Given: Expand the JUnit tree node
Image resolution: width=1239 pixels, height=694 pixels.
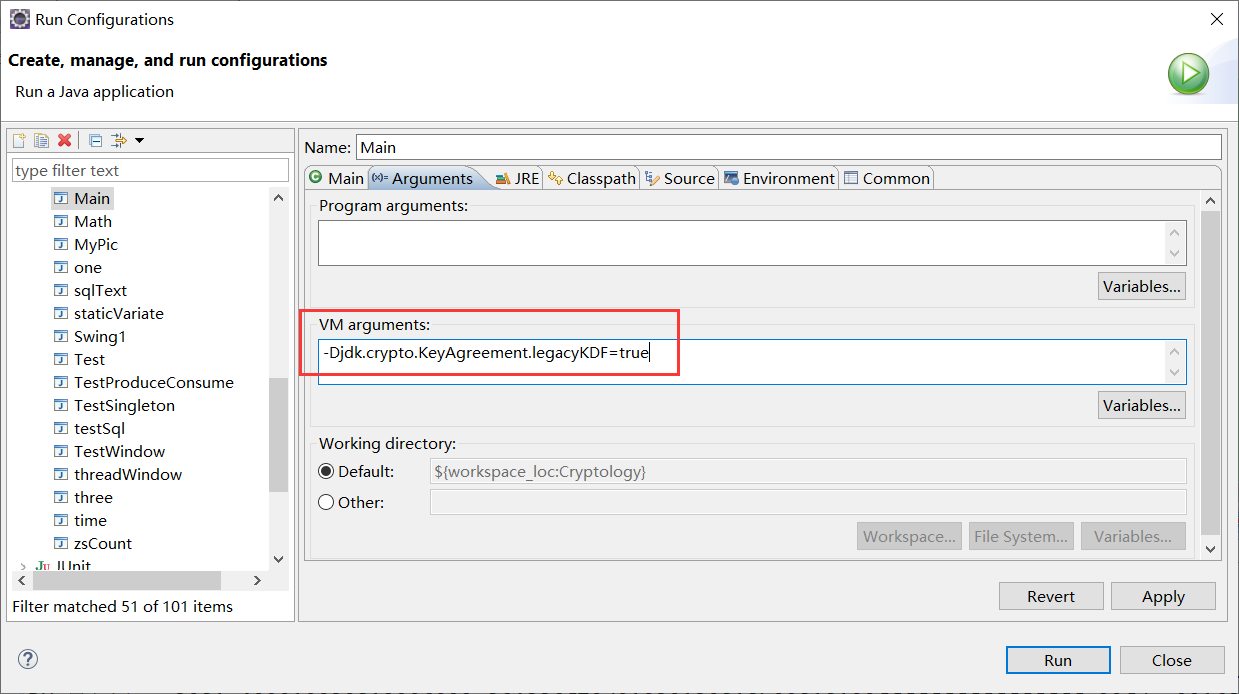Looking at the screenshot, I should click(22, 567).
